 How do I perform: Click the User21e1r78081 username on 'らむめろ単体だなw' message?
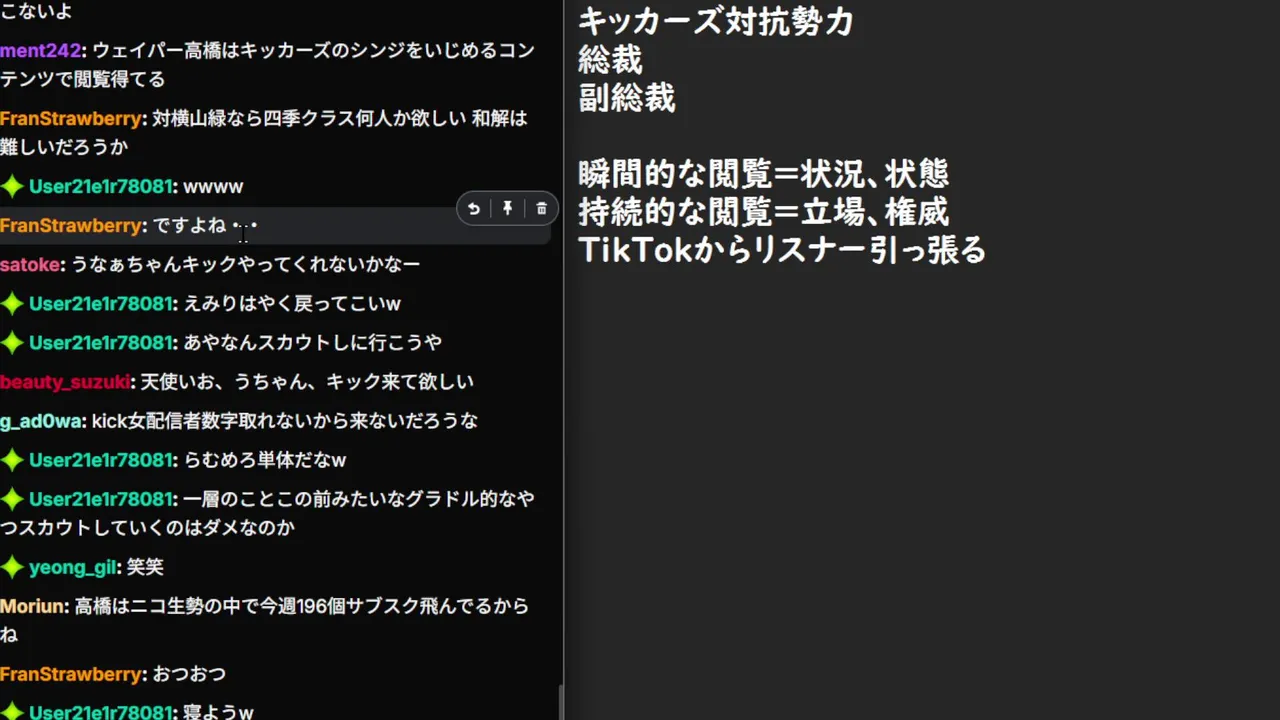101,460
